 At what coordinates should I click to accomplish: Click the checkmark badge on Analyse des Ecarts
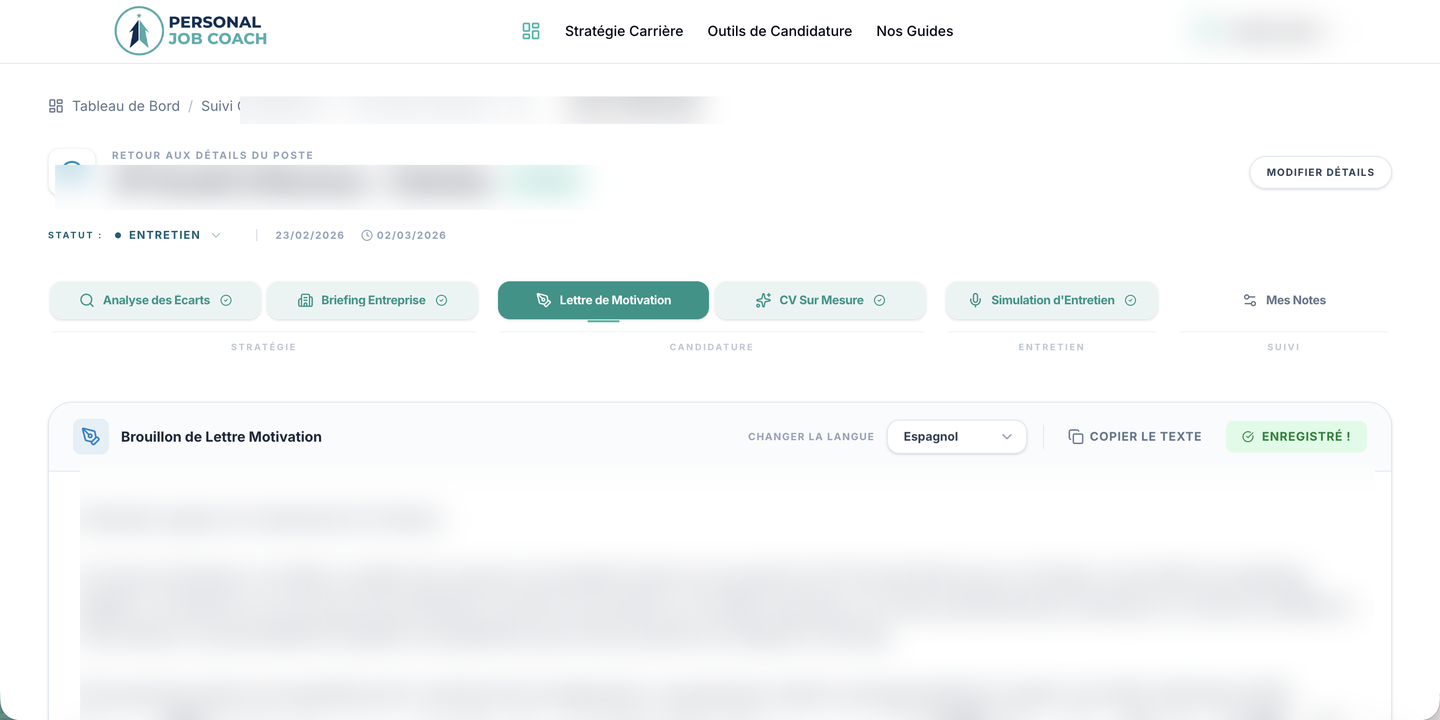pos(226,300)
